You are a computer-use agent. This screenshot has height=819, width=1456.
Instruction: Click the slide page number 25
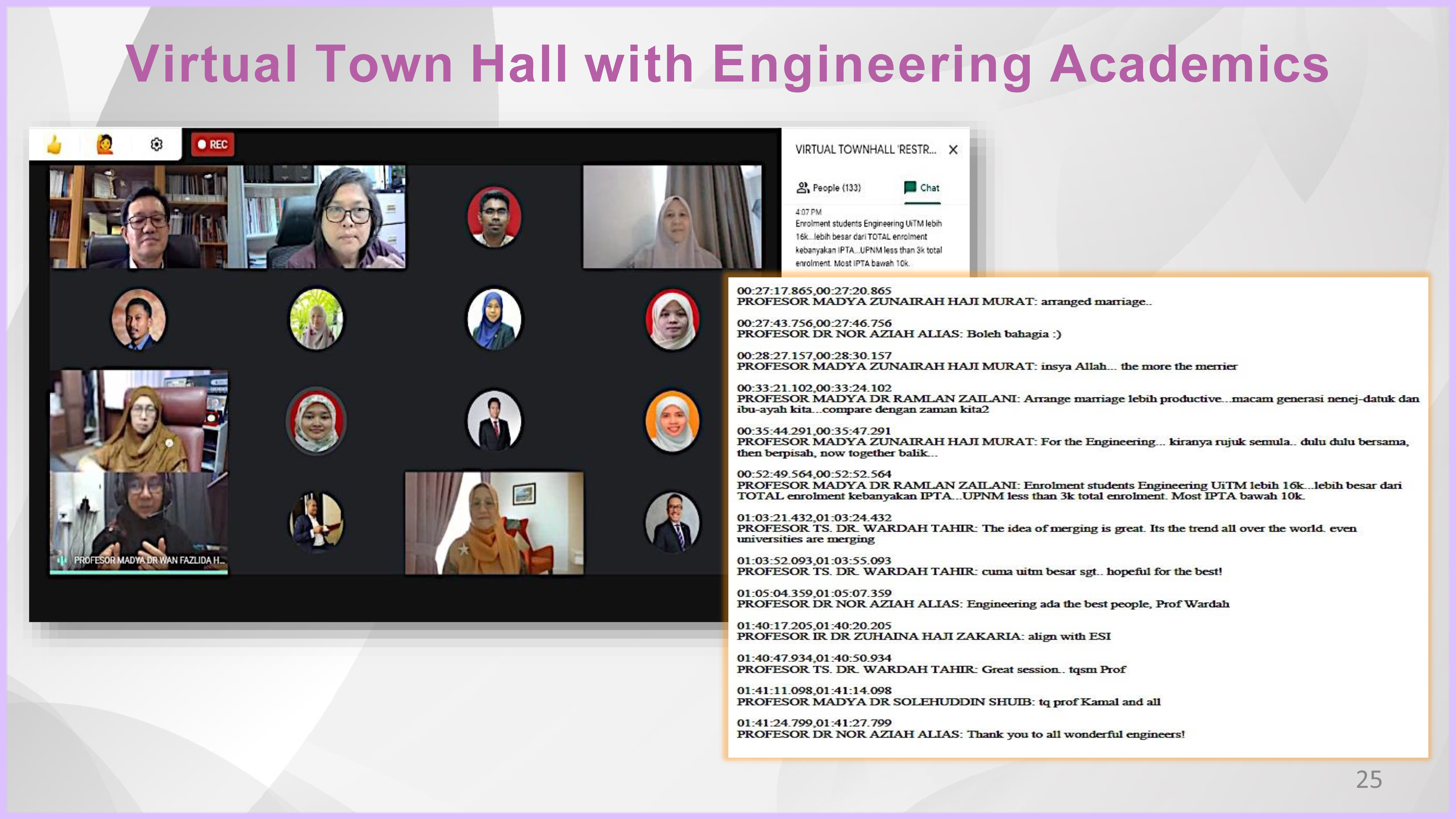point(1369,780)
